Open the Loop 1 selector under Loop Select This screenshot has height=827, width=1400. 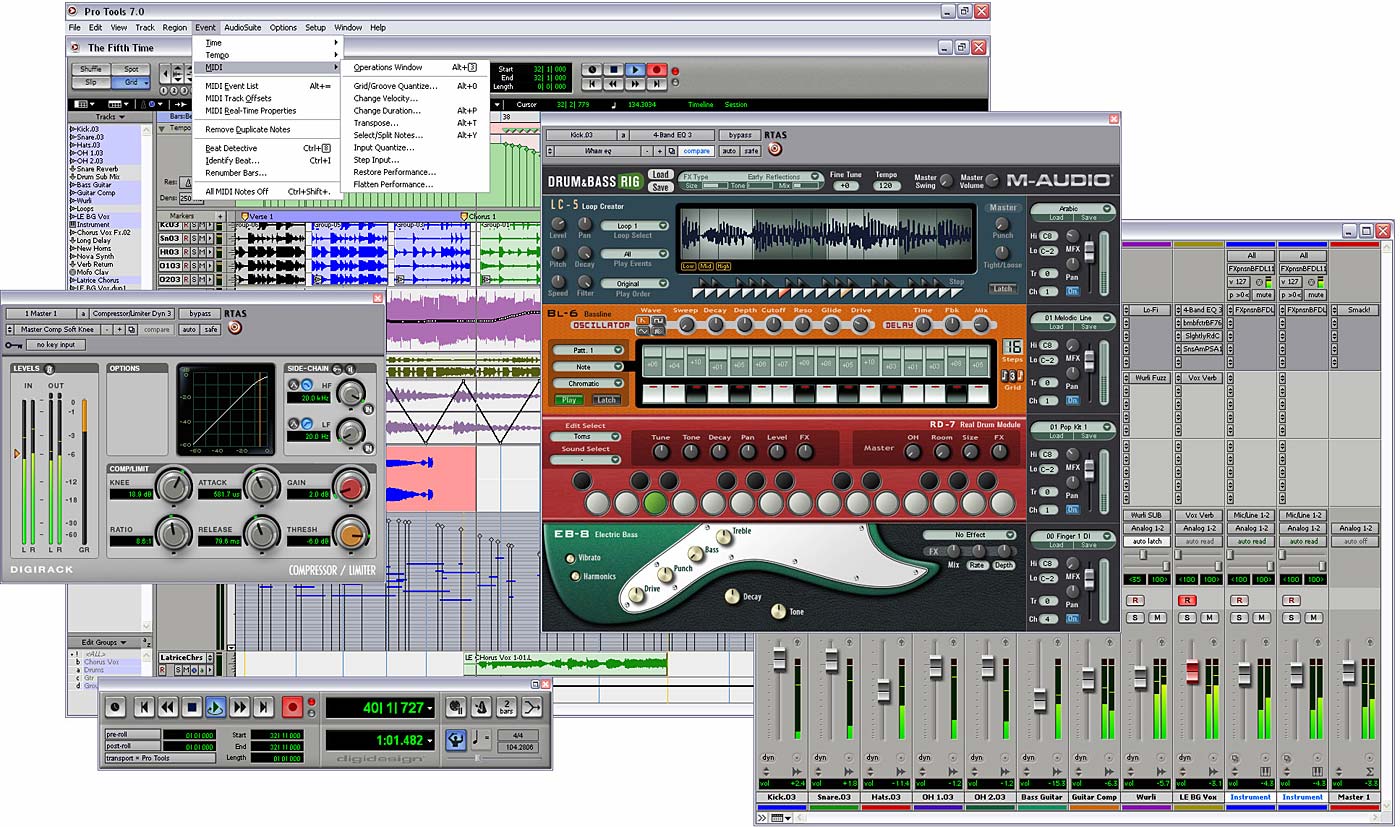tap(637, 225)
